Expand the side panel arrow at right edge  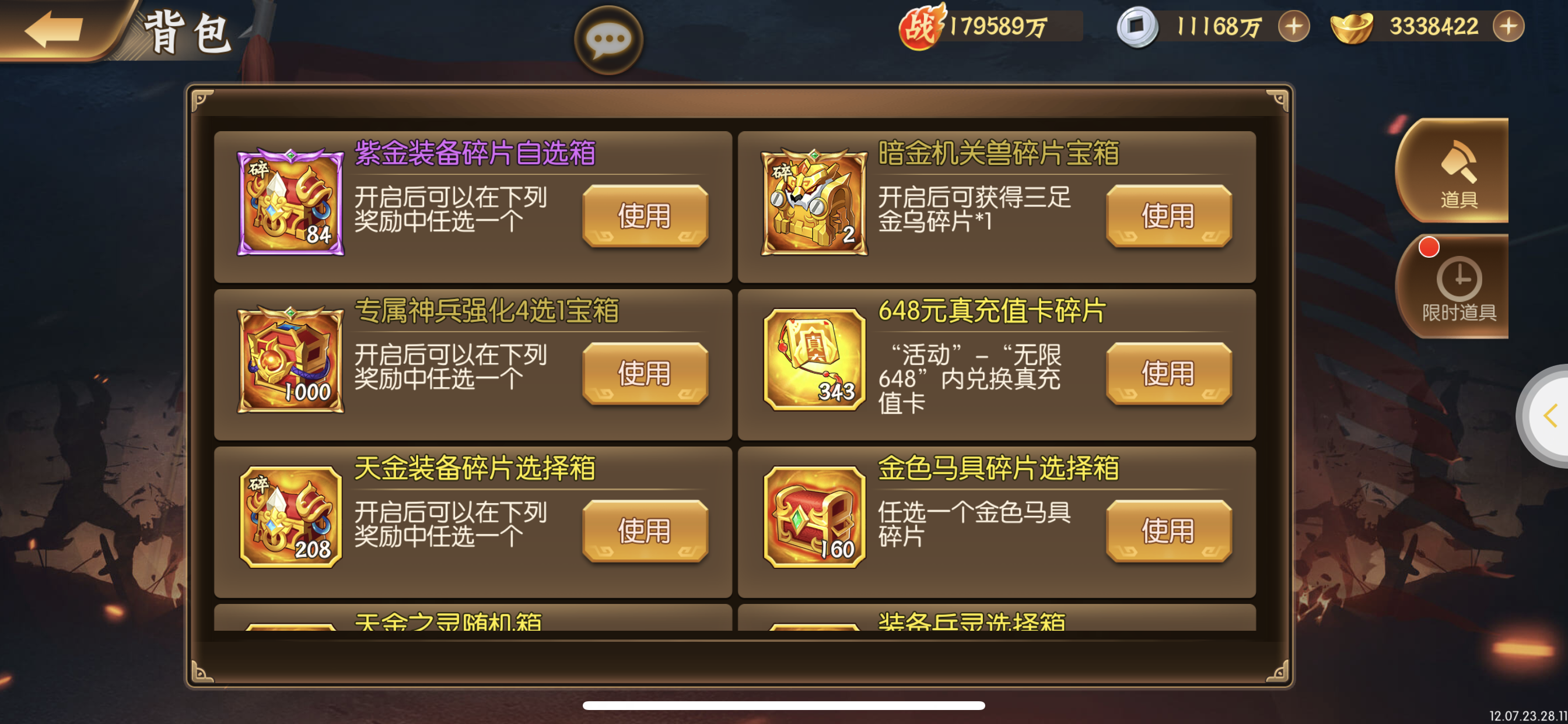(1548, 417)
